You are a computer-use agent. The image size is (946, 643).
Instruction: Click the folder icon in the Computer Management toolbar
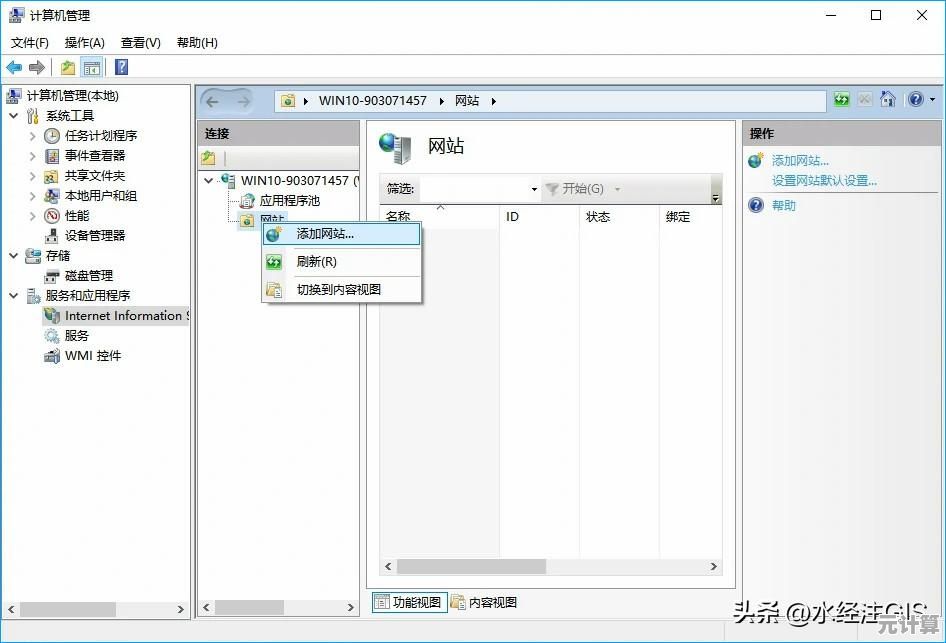point(67,67)
